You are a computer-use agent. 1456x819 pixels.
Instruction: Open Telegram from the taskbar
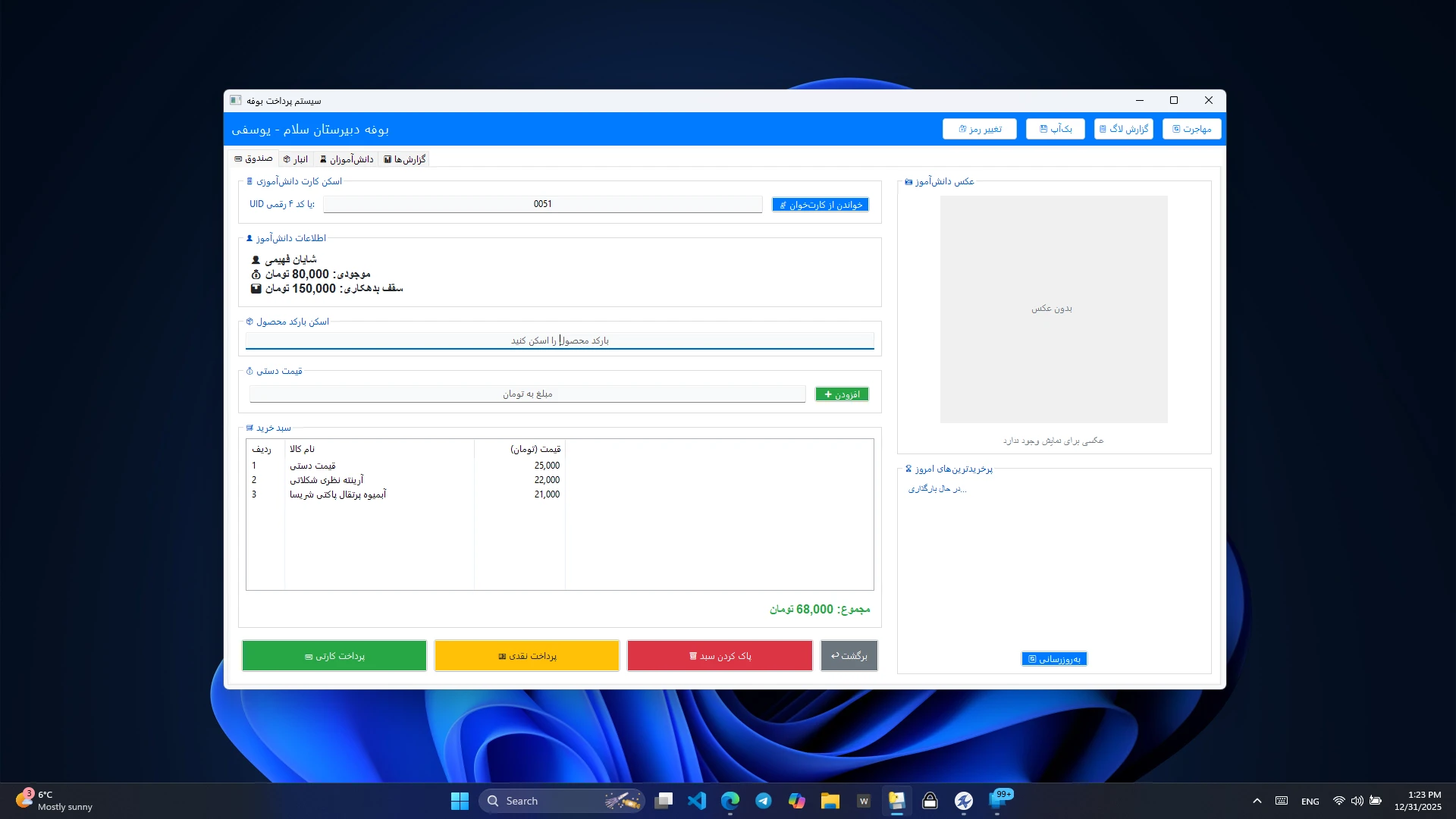pyautogui.click(x=764, y=801)
